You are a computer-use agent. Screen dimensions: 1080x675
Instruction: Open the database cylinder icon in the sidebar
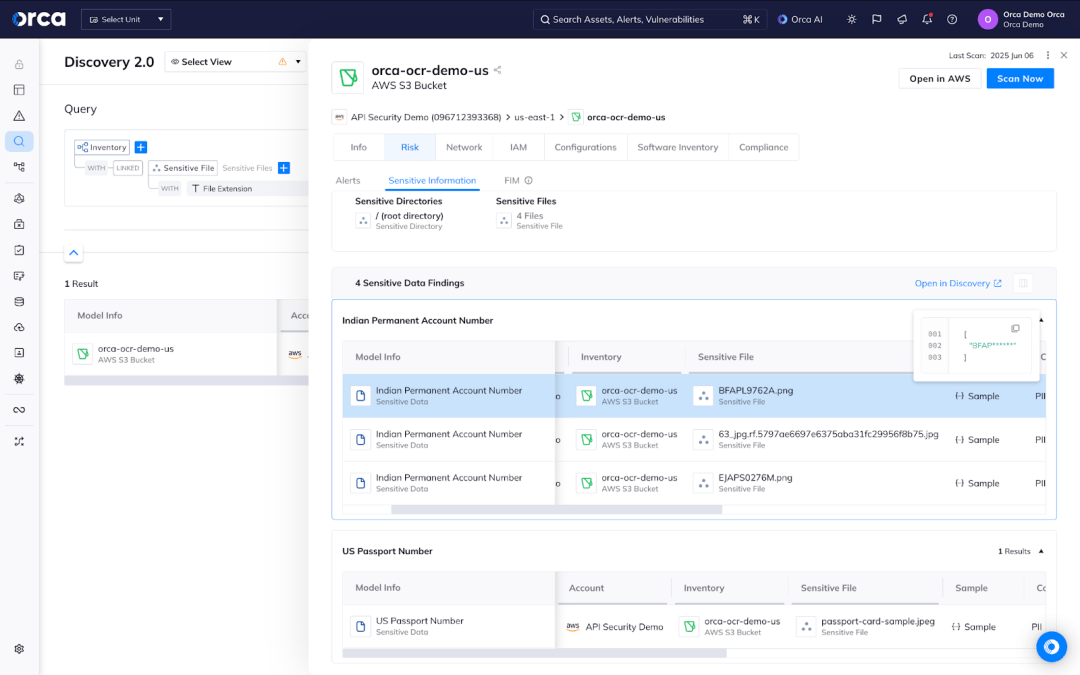coord(19,302)
